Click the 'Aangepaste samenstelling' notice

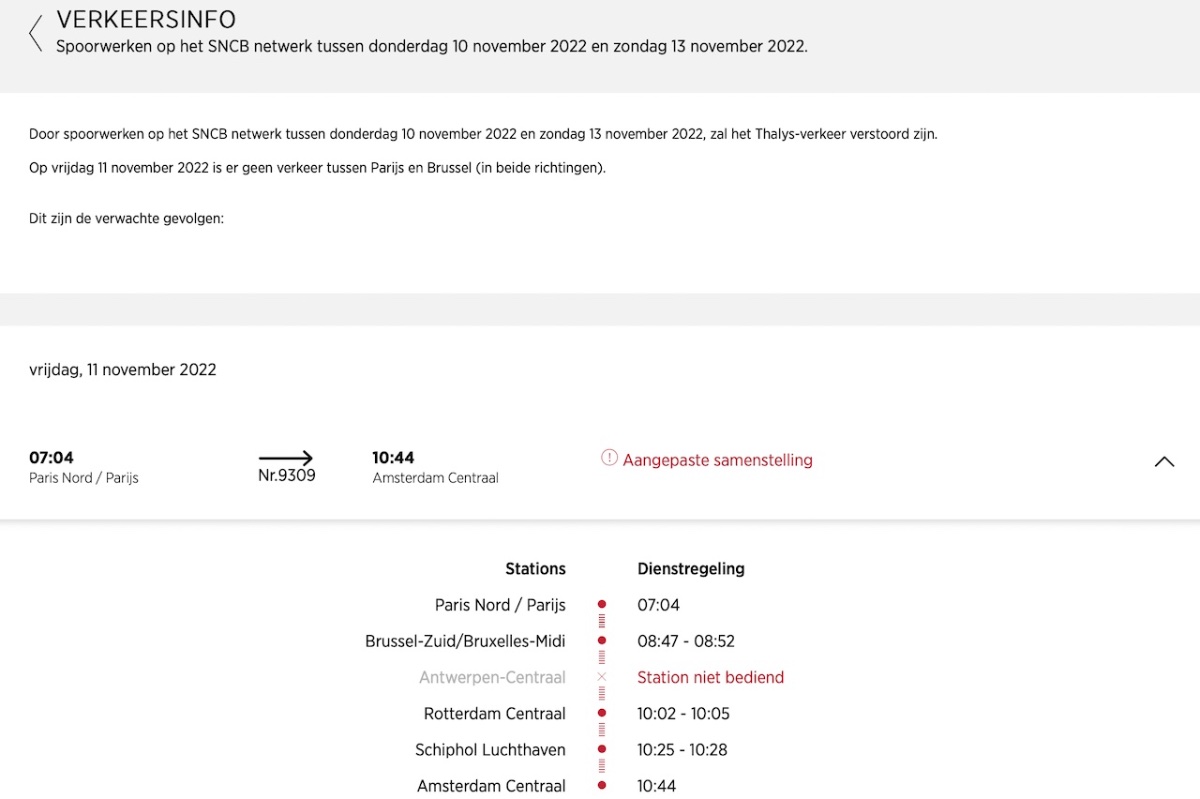(717, 461)
